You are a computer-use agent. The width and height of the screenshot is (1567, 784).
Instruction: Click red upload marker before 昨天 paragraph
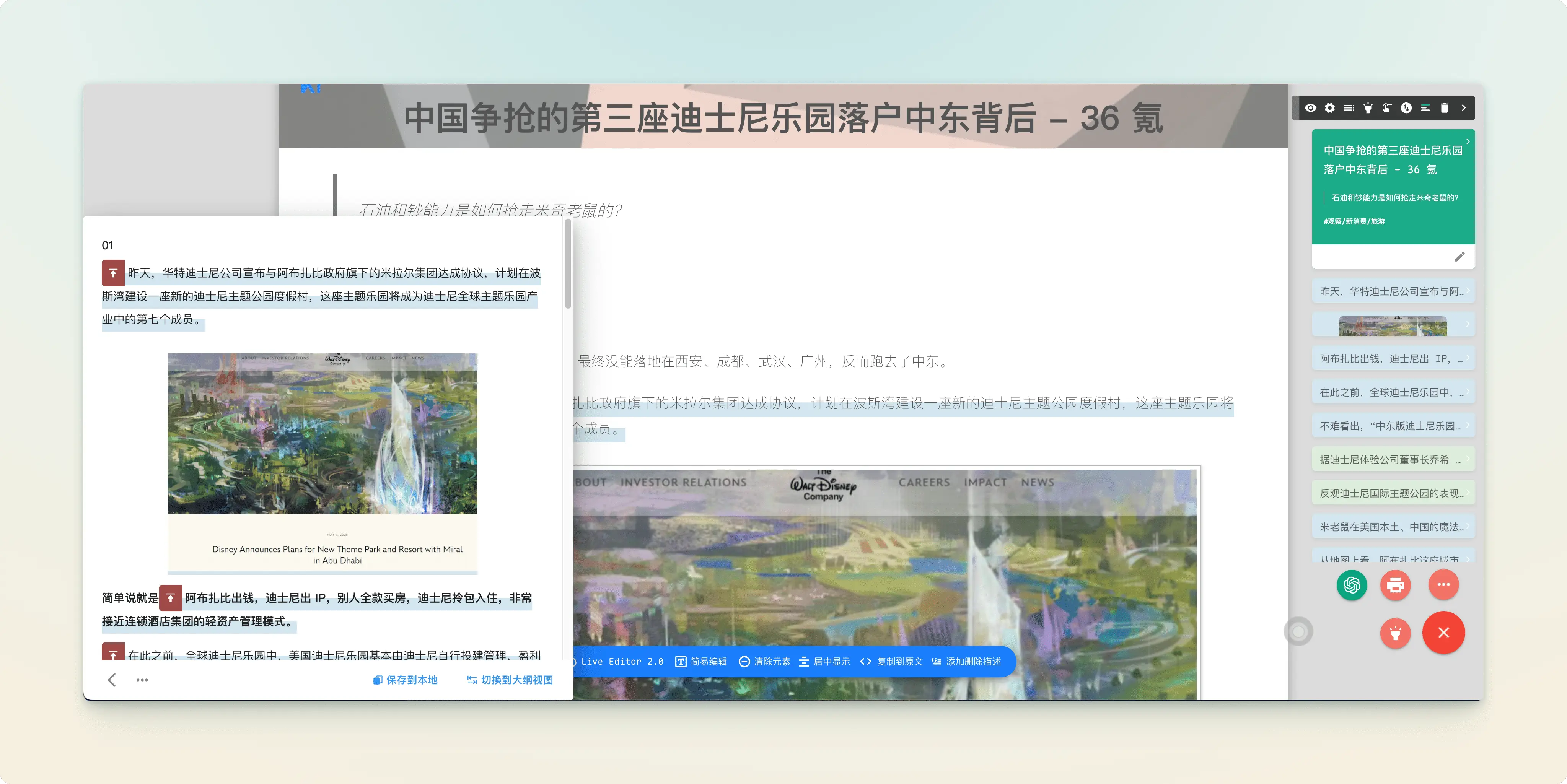pyautogui.click(x=113, y=273)
